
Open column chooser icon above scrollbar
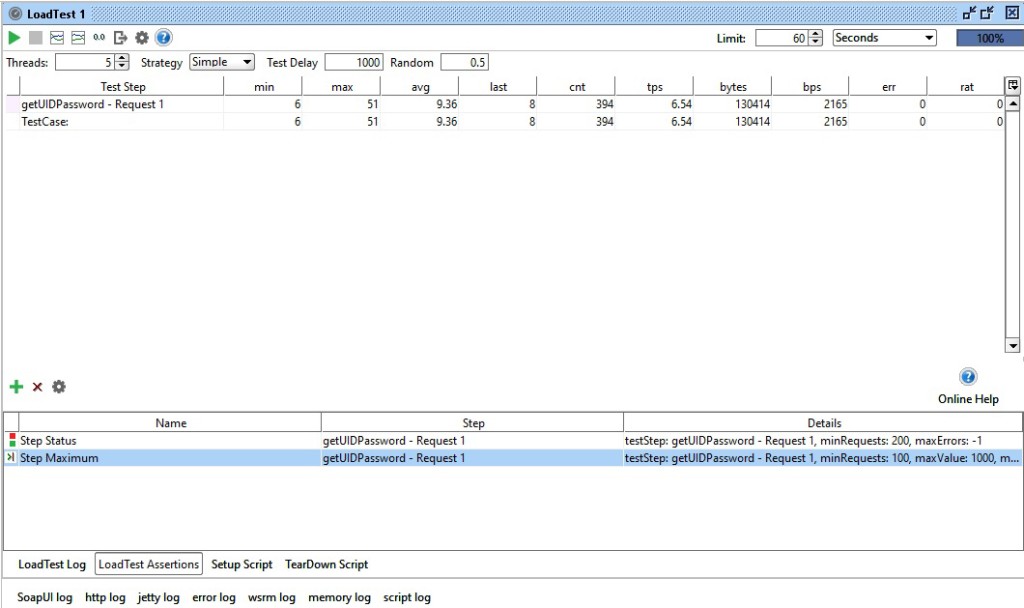pos(1012,86)
